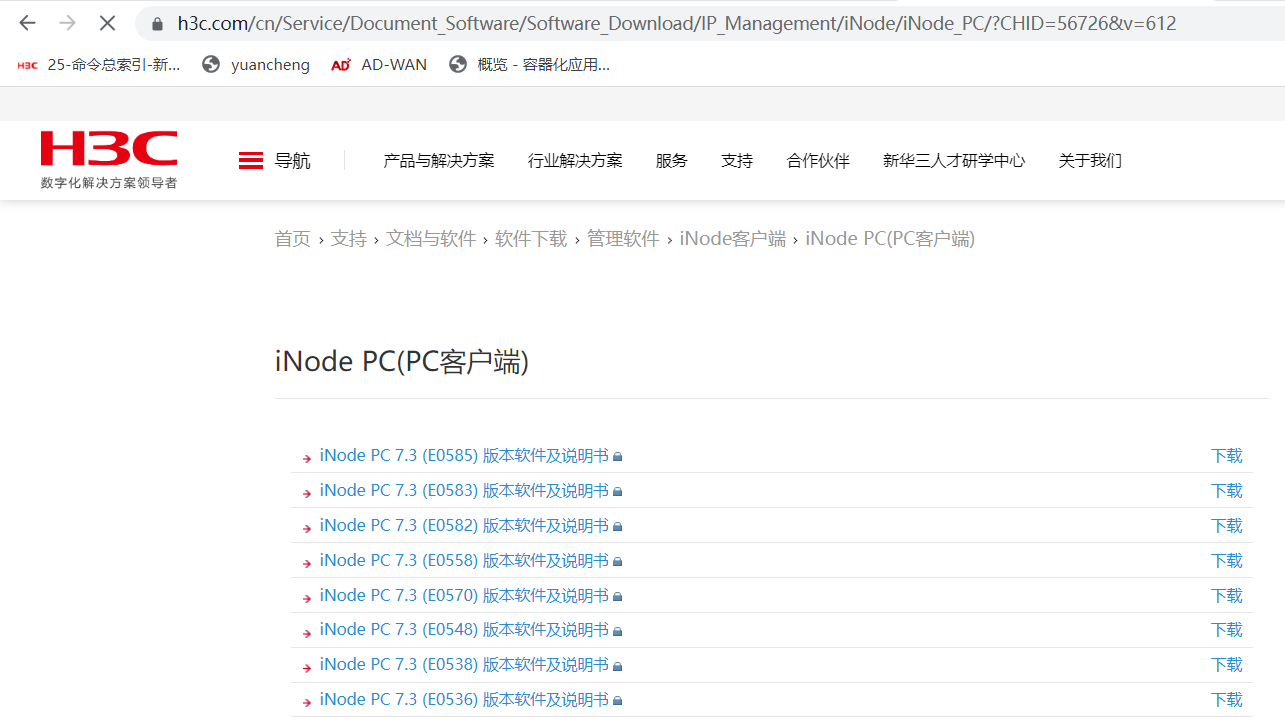
Task: Open the 新华三人才研学中心 menu
Action: 954,160
